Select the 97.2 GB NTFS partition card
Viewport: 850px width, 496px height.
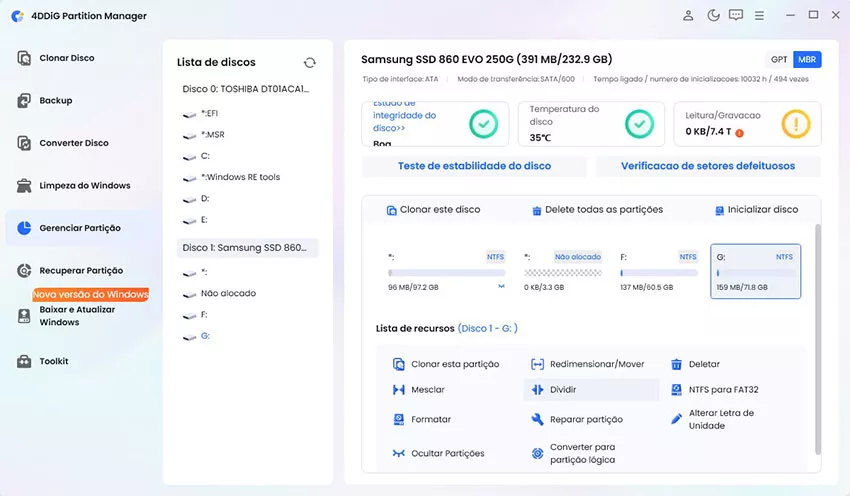[447, 272]
